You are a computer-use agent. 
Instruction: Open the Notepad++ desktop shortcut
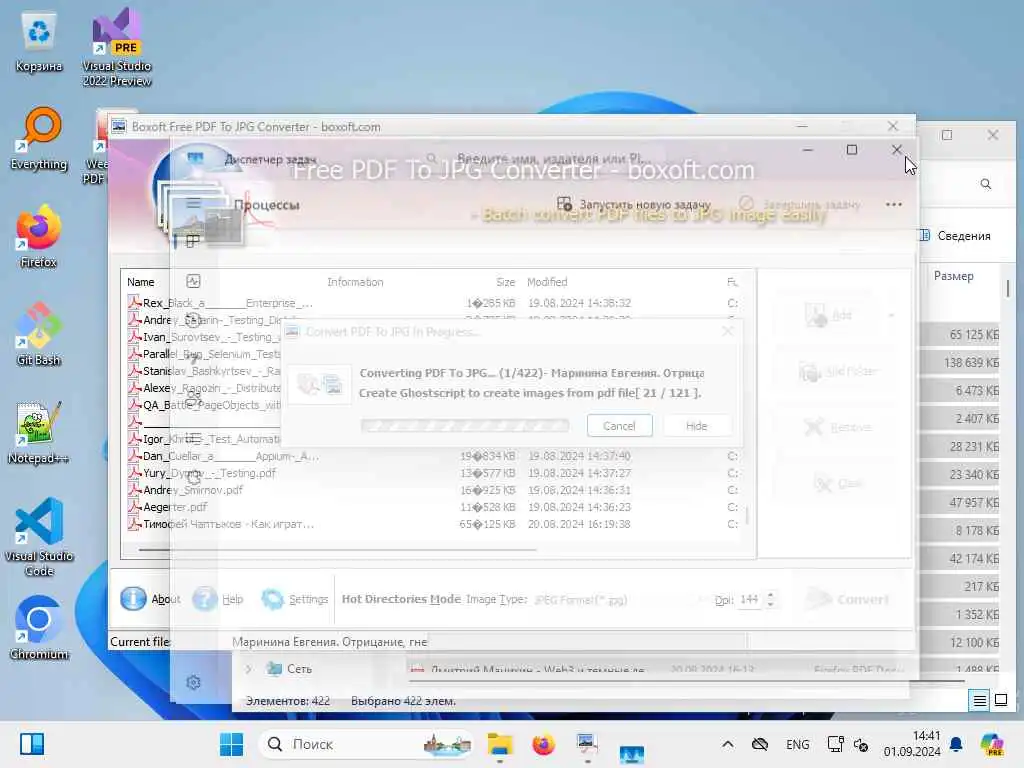tap(39, 432)
